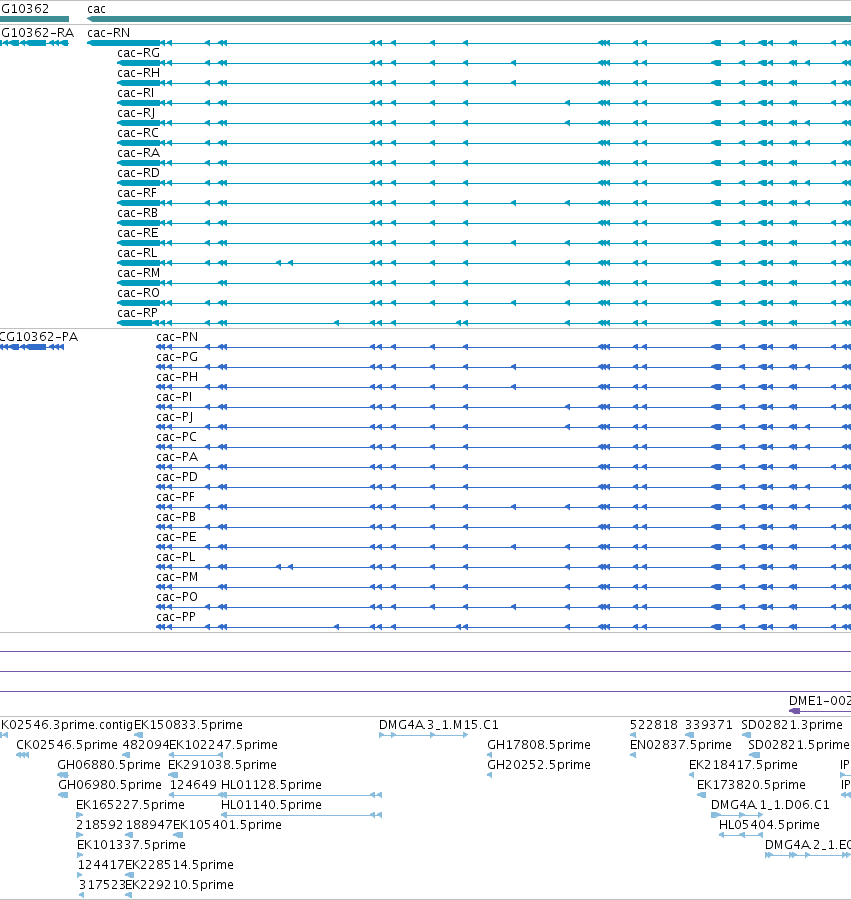Choose the cac-RD transcript
This screenshot has height=900, width=851.
tap(138, 173)
